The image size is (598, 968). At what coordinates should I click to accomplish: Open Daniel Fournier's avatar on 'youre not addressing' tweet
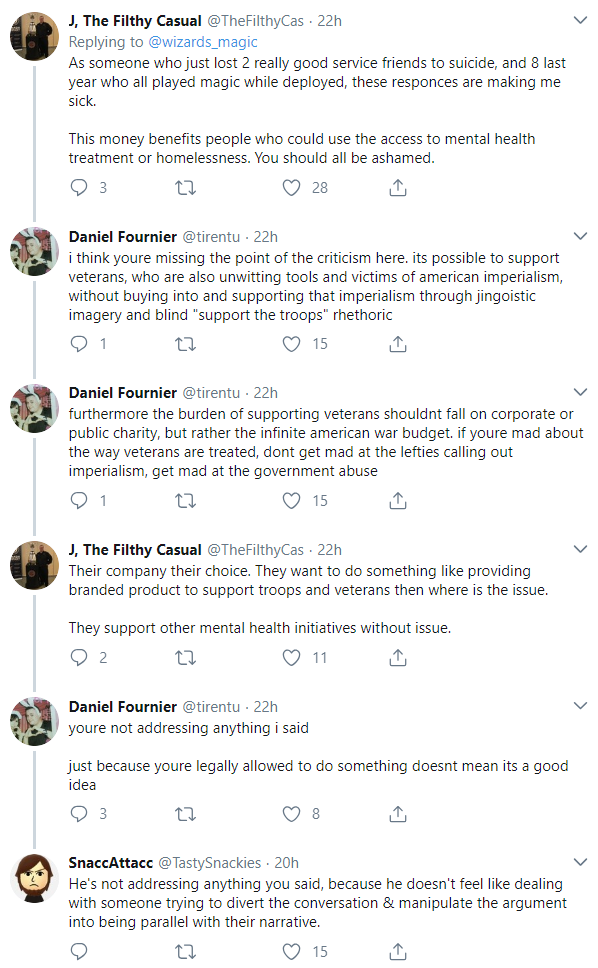35,722
